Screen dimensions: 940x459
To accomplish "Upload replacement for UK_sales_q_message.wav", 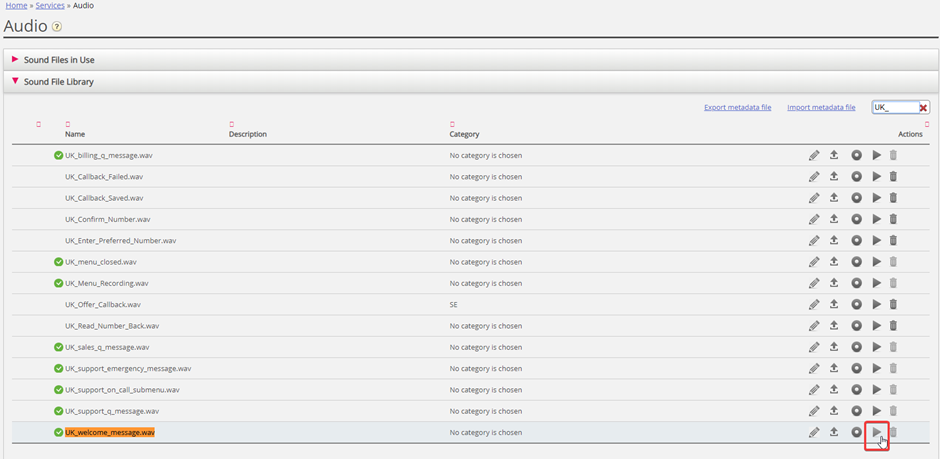I will pyautogui.click(x=834, y=347).
